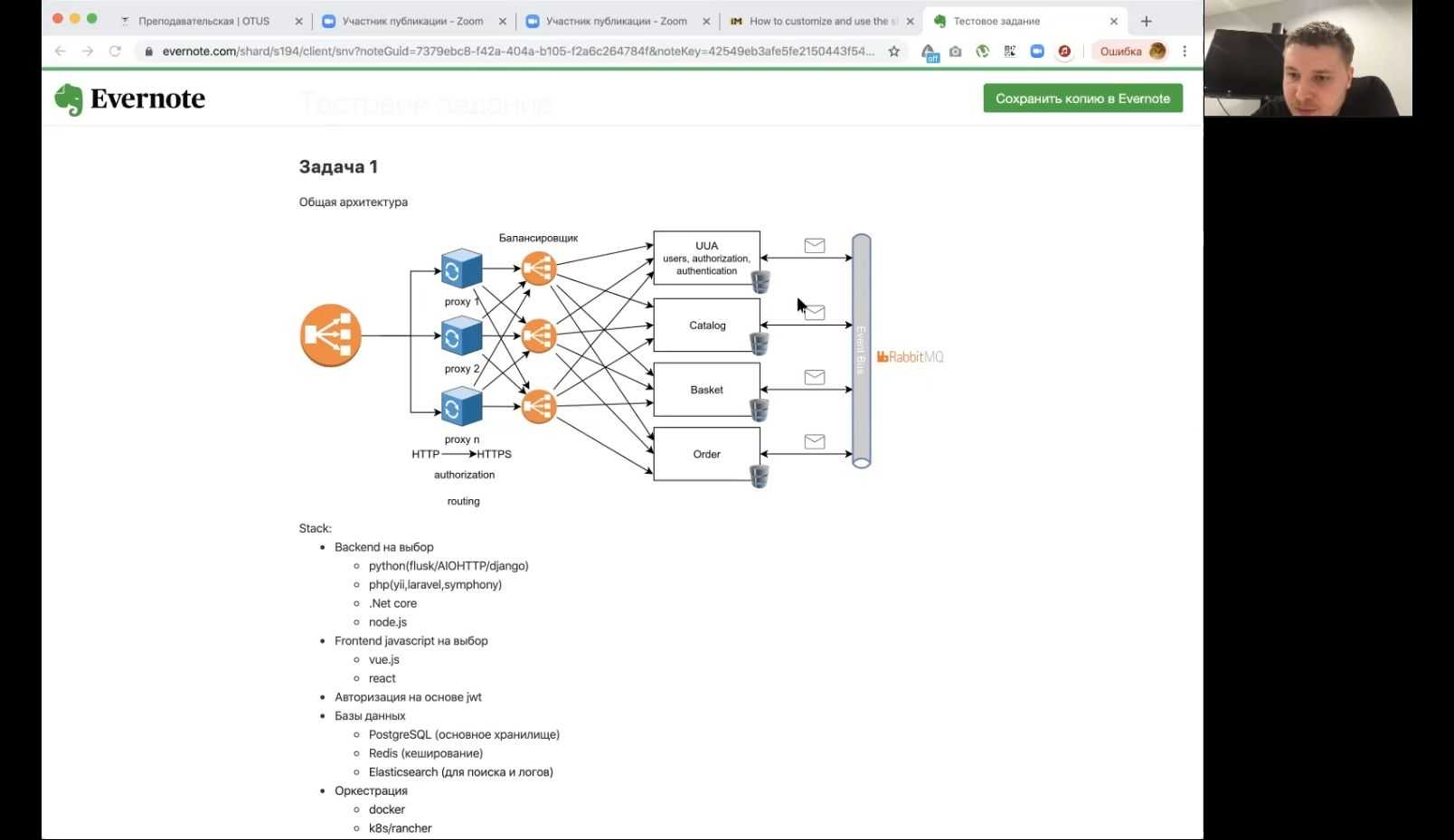Click the .Net core list item

[392, 603]
